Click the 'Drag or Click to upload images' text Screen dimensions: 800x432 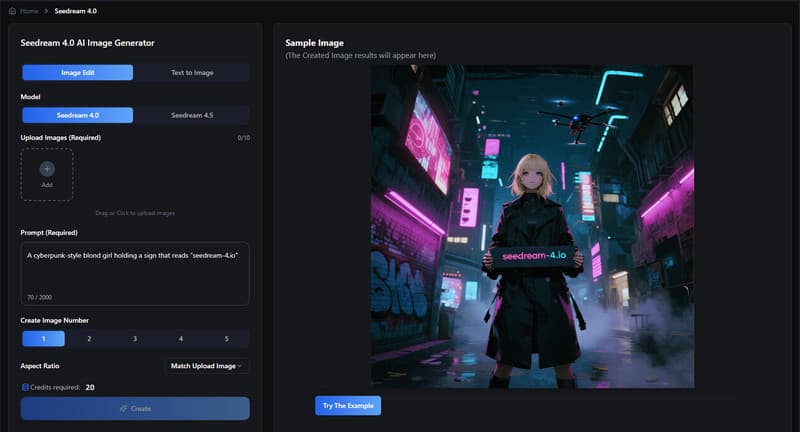pyautogui.click(x=135, y=213)
